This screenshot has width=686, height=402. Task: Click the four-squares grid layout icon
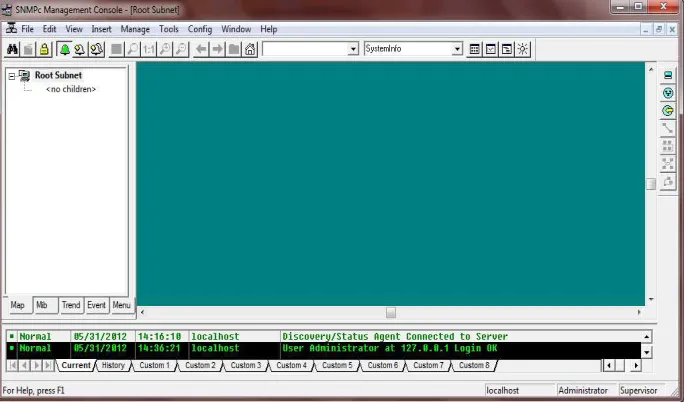[668, 146]
